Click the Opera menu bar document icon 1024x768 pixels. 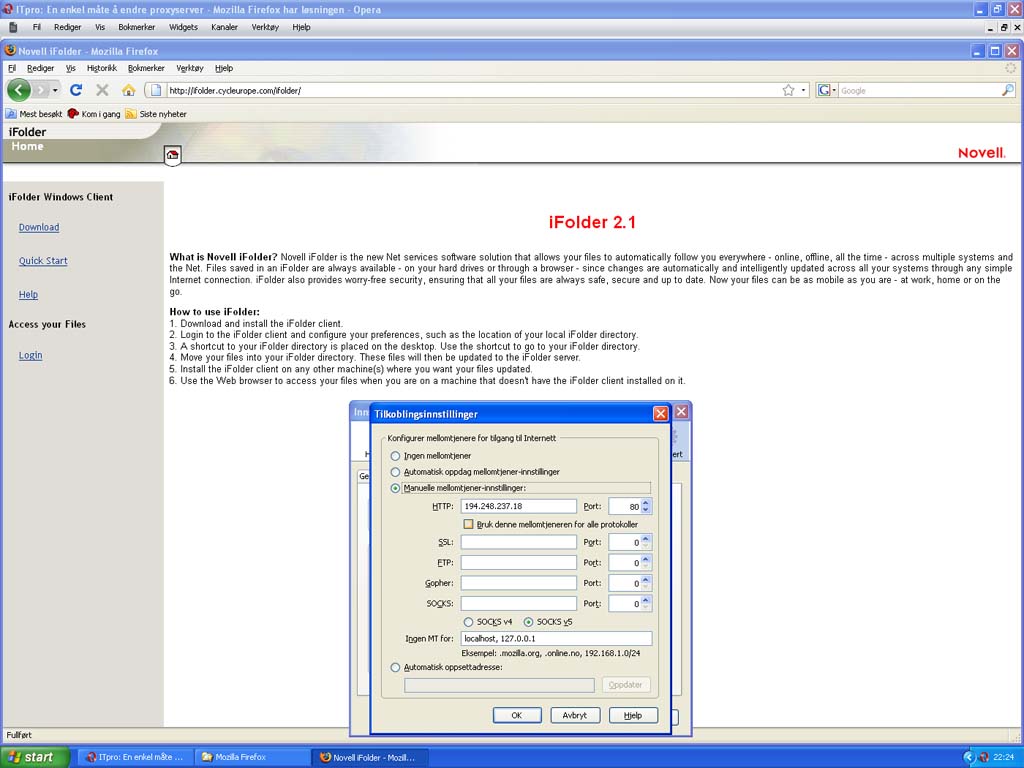(13, 27)
